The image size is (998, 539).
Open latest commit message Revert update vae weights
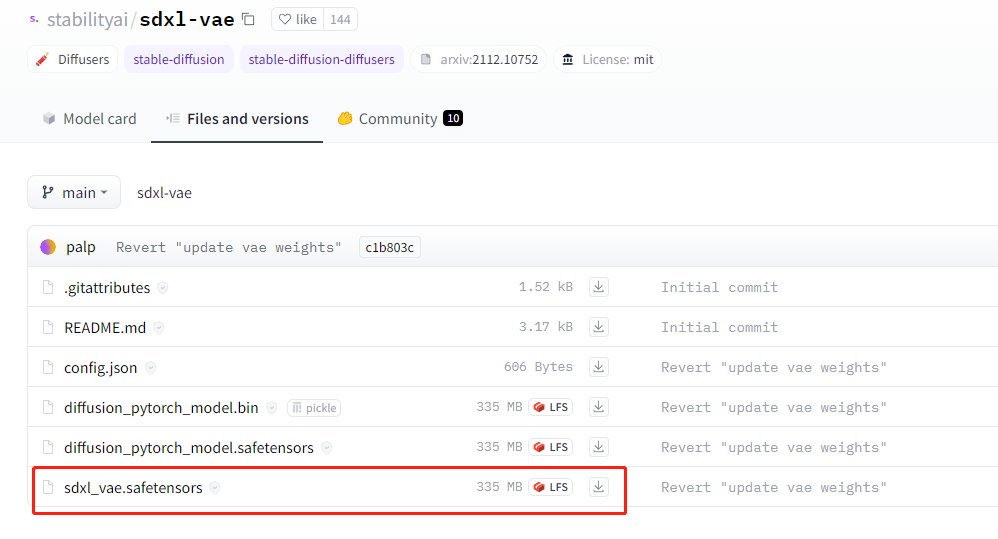coord(228,247)
